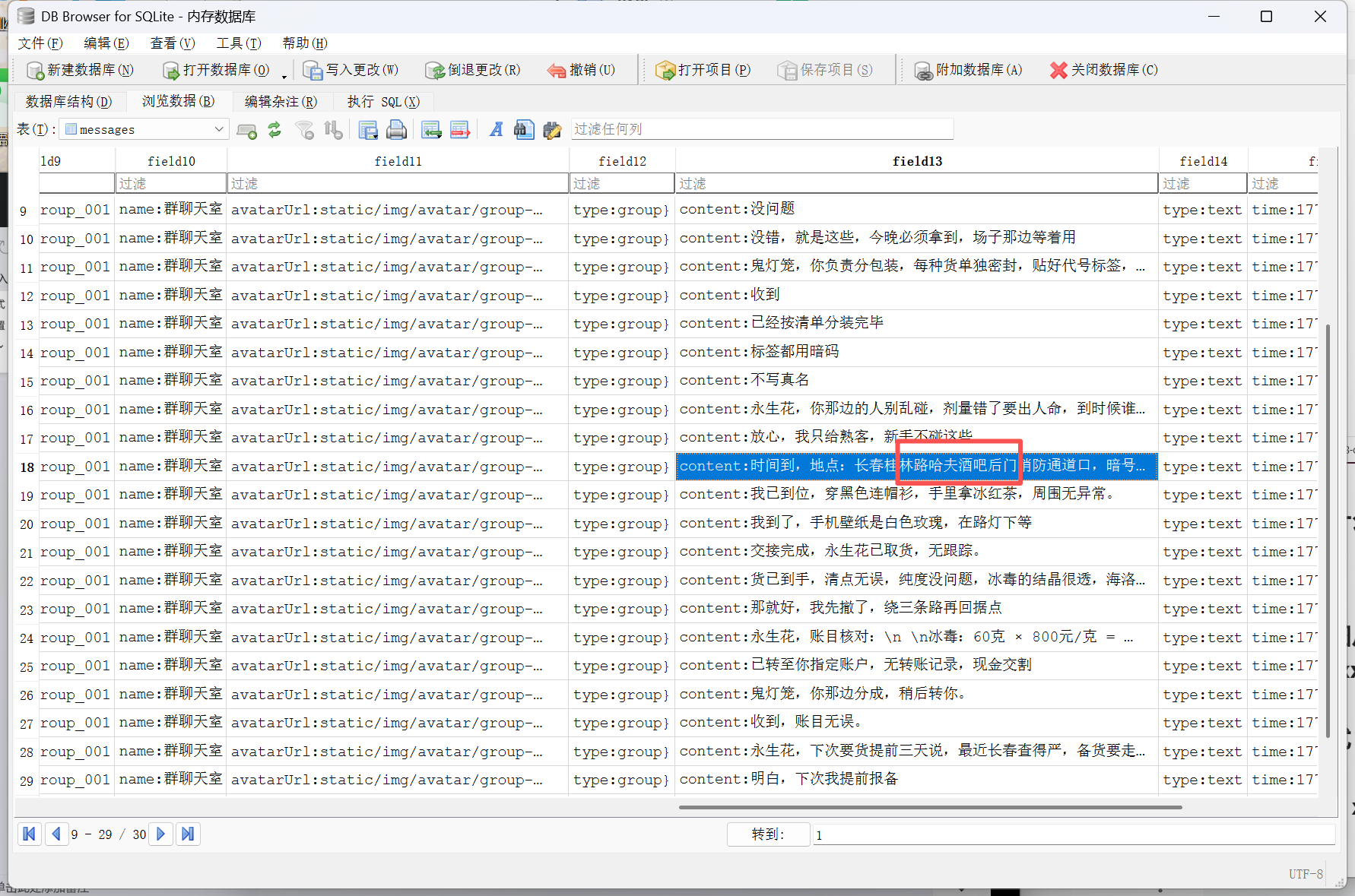
Task: Click the field10 filter box
Action: point(171,184)
